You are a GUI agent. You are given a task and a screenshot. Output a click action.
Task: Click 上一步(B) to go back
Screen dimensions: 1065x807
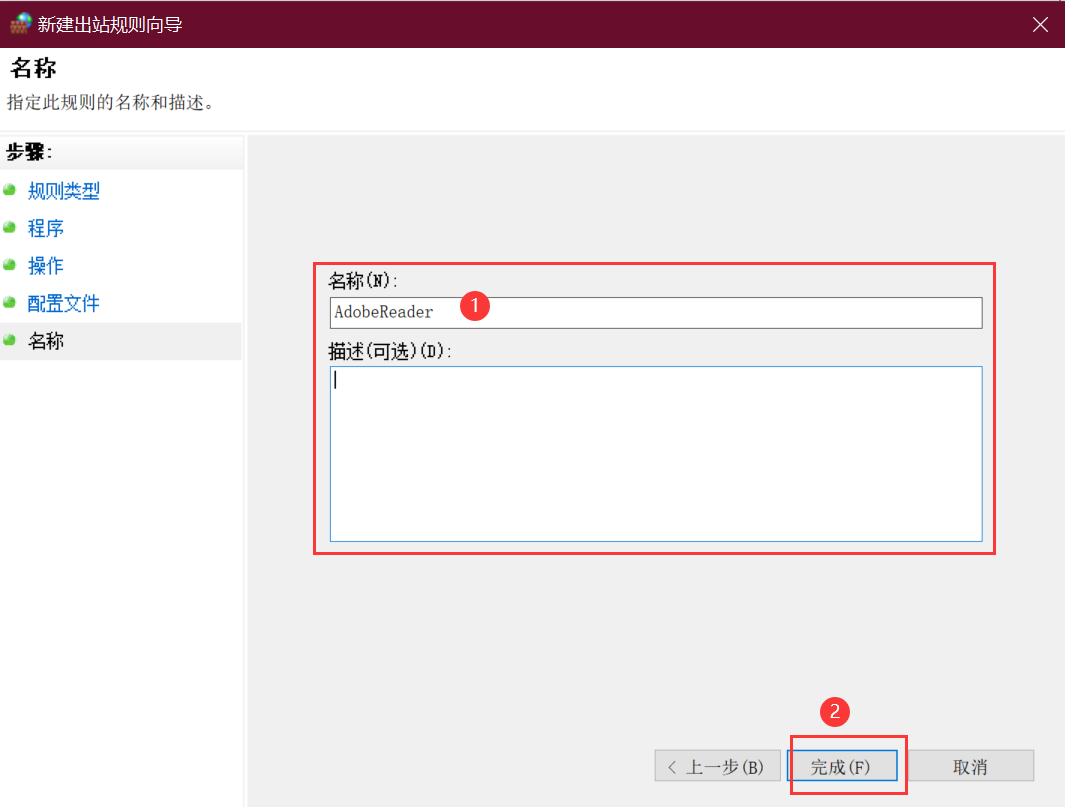coord(717,765)
